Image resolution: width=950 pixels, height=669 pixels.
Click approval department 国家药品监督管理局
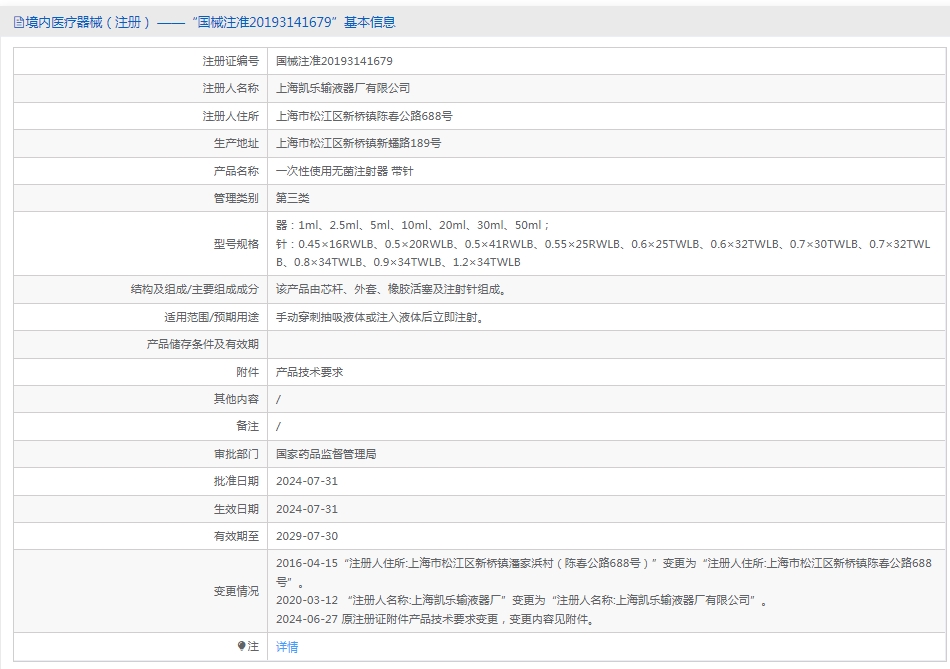pyautogui.click(x=326, y=454)
